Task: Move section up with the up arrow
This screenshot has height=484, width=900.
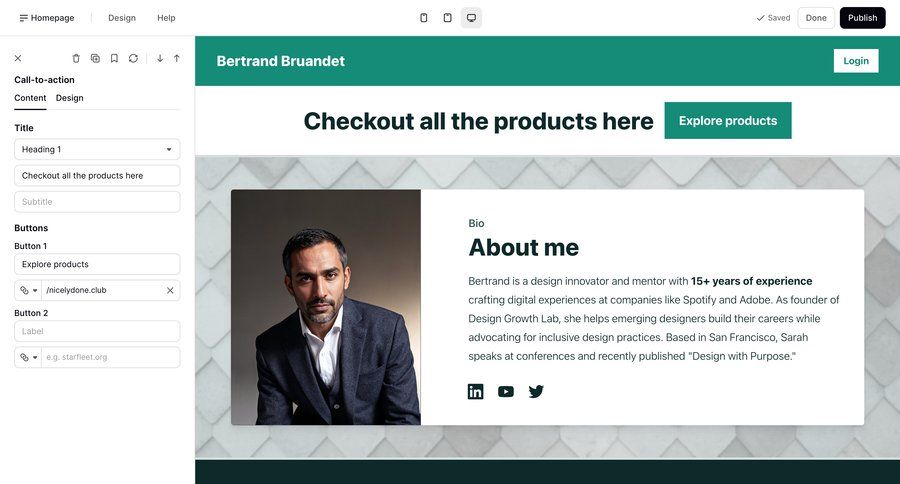Action: point(177,59)
